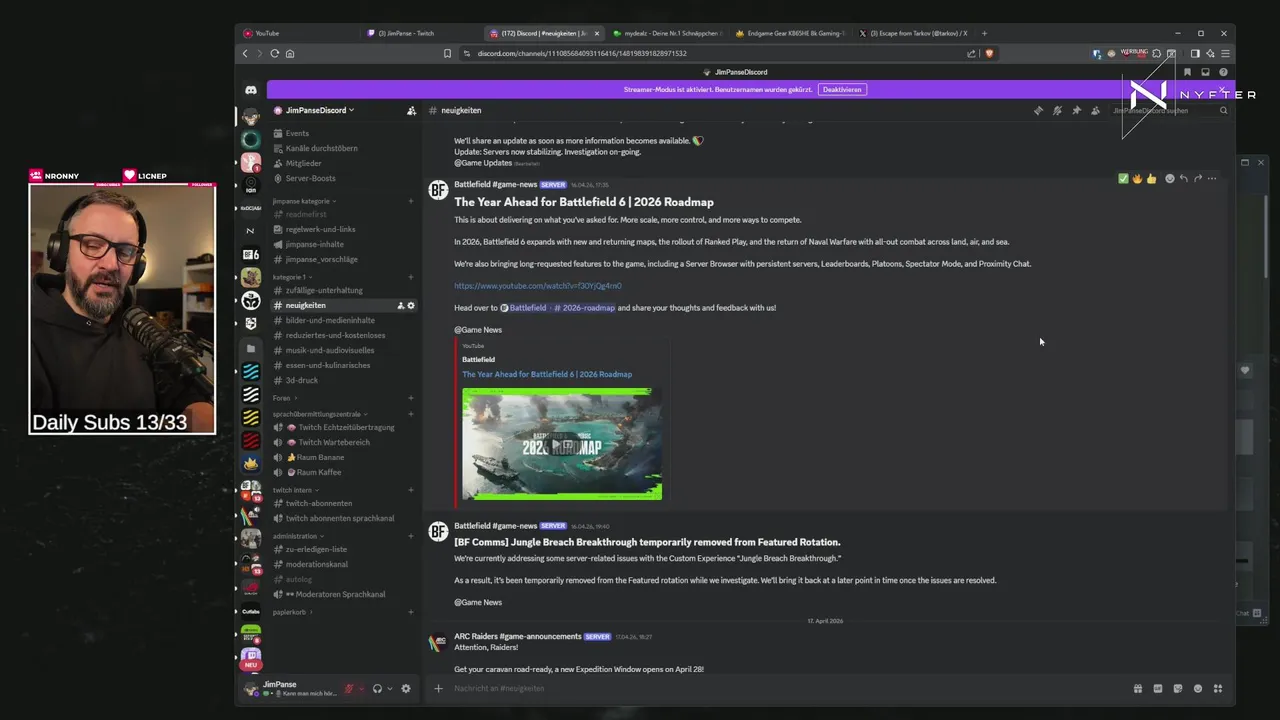The image size is (1280, 720).
Task: Open the audio output options dropdown
Action: click(x=389, y=688)
